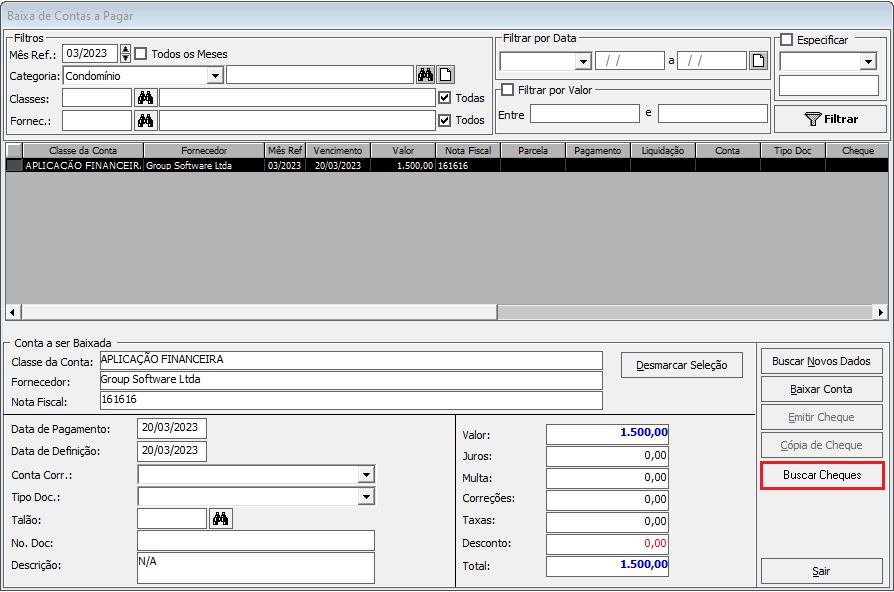894x592 pixels.
Task: Click the Group Software Ltda cell in grid
Action: pos(204,165)
